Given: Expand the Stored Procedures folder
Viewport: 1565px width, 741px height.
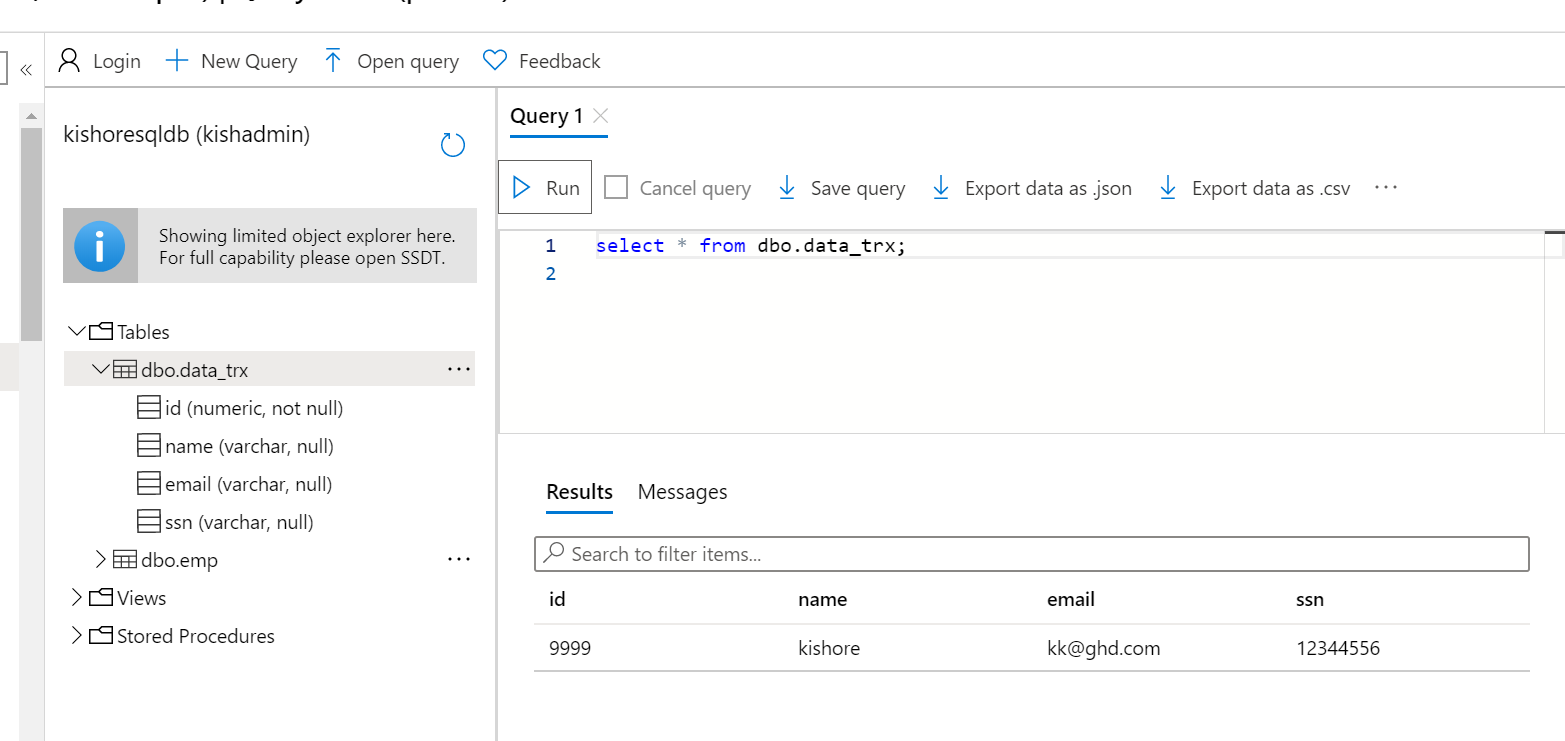Looking at the screenshot, I should (x=77, y=636).
